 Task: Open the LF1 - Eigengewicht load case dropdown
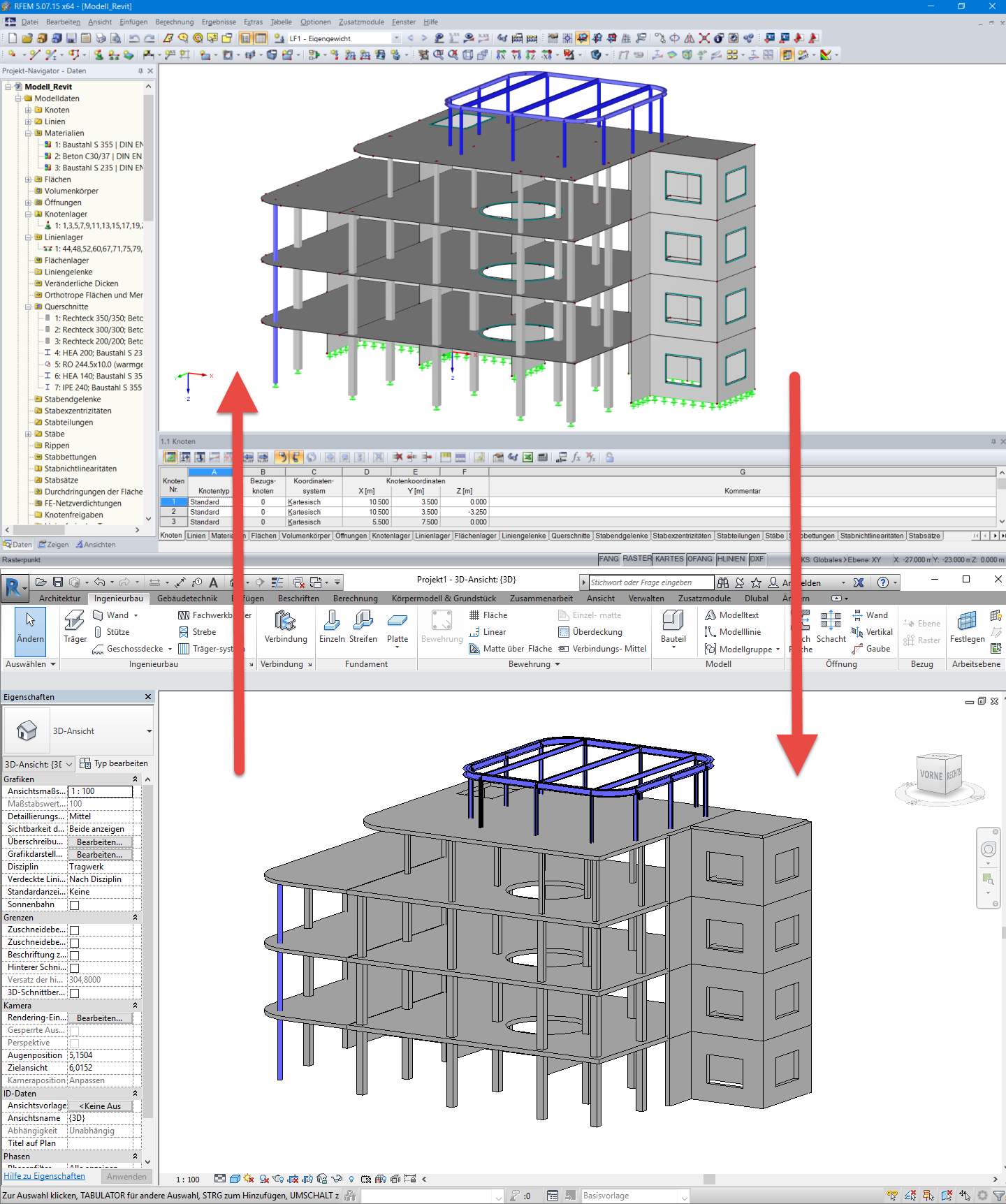pos(396,38)
